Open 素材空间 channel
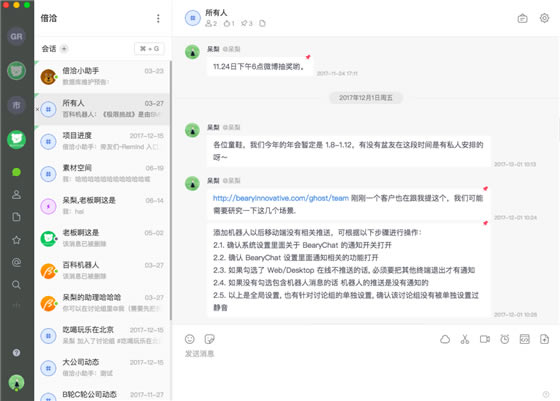Screen dimensions: 560x401 tap(103, 174)
